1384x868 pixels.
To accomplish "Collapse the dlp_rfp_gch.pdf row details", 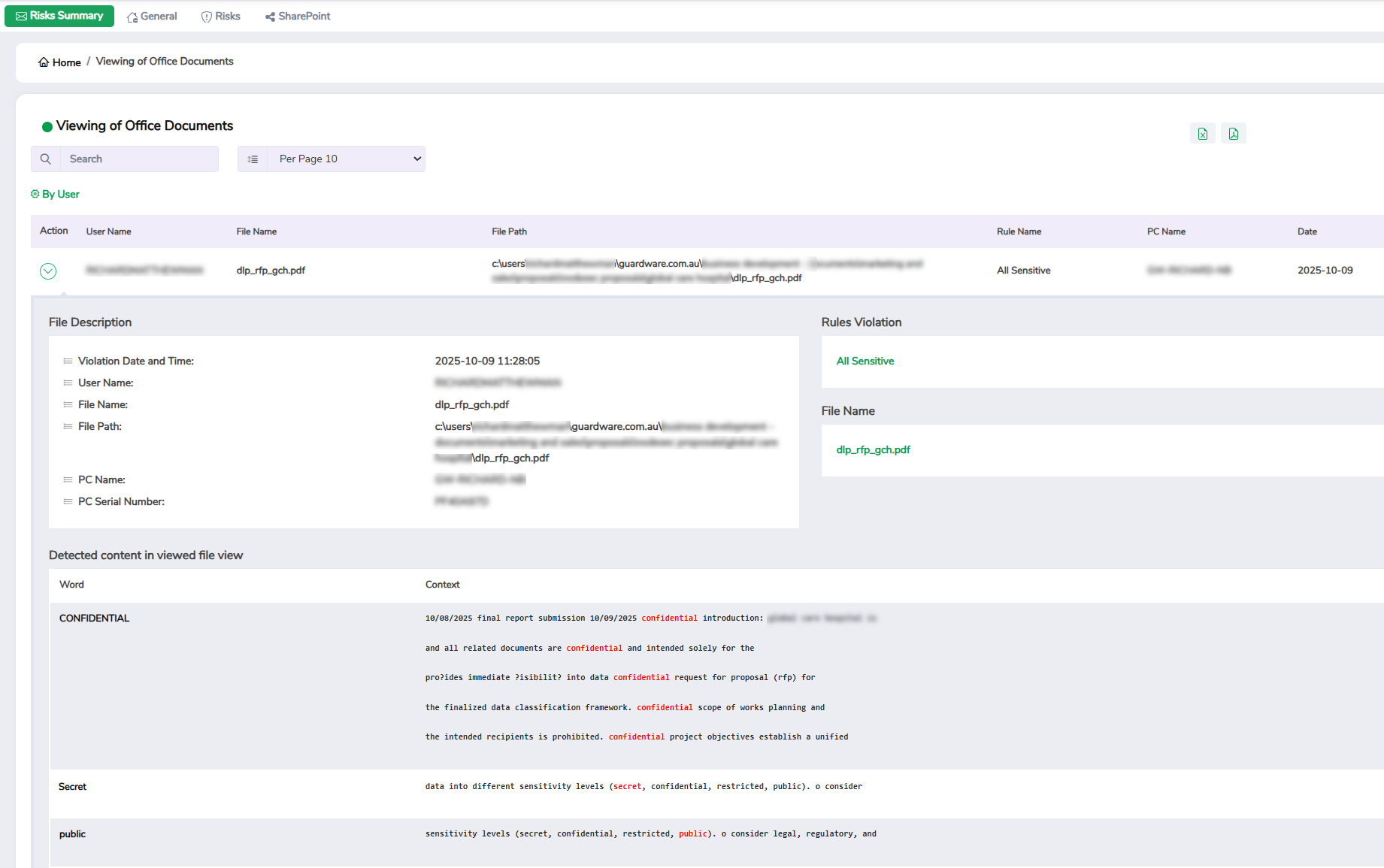I will (48, 271).
